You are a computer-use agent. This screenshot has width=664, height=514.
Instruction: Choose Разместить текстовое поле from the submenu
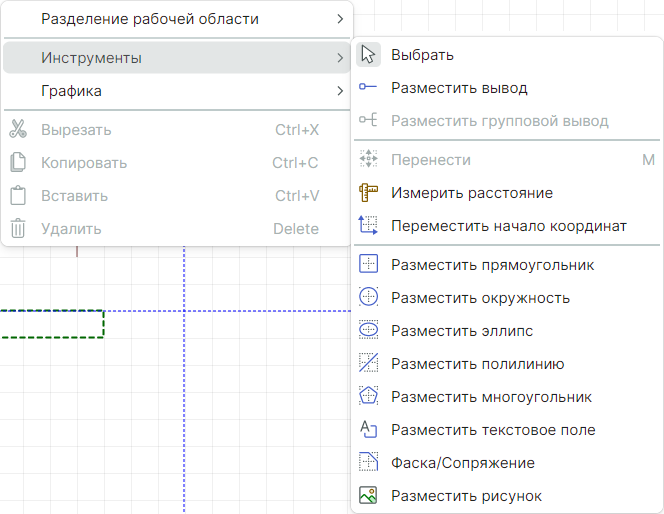(x=493, y=430)
